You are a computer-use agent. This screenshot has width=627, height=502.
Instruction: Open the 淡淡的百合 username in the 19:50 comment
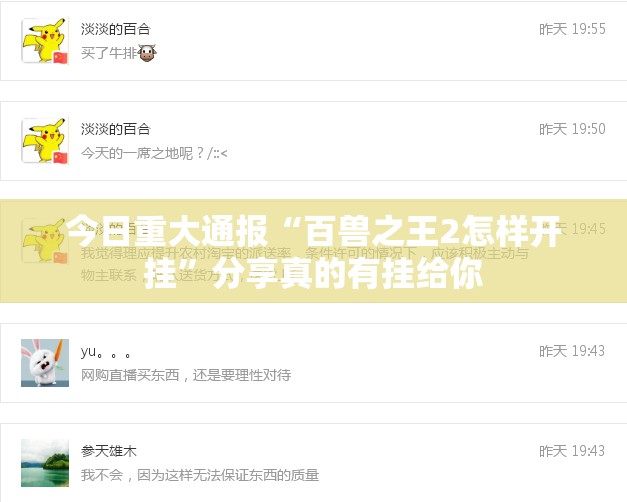pyautogui.click(x=116, y=129)
